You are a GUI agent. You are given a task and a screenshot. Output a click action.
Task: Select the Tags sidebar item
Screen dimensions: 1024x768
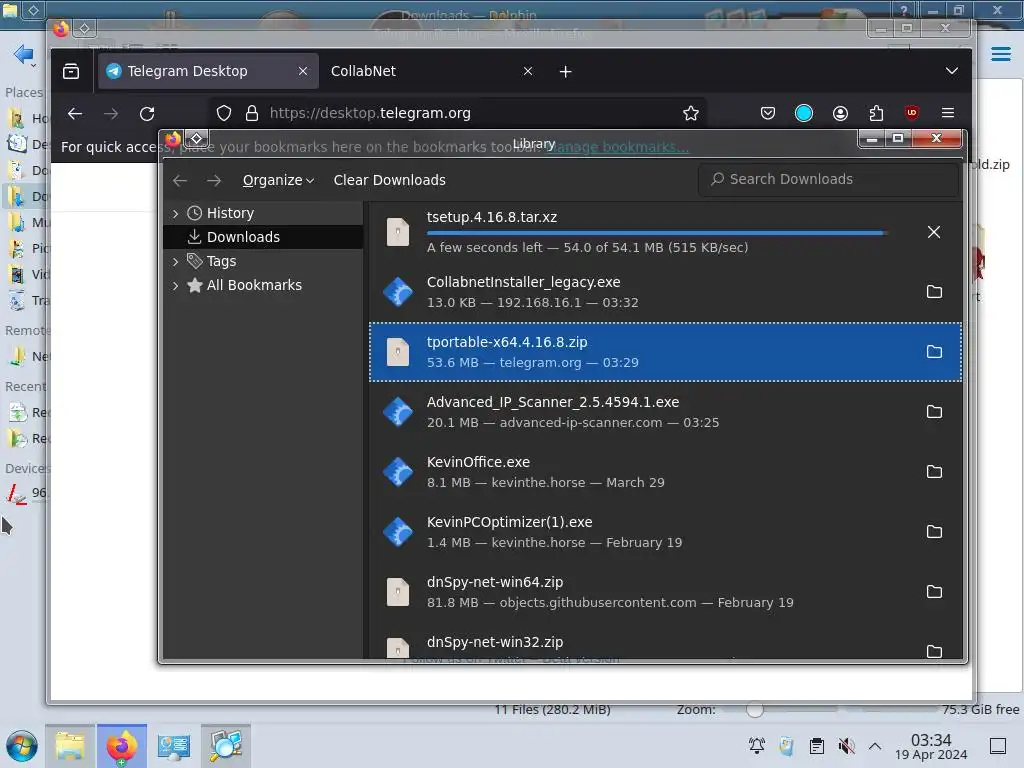tap(263, 261)
